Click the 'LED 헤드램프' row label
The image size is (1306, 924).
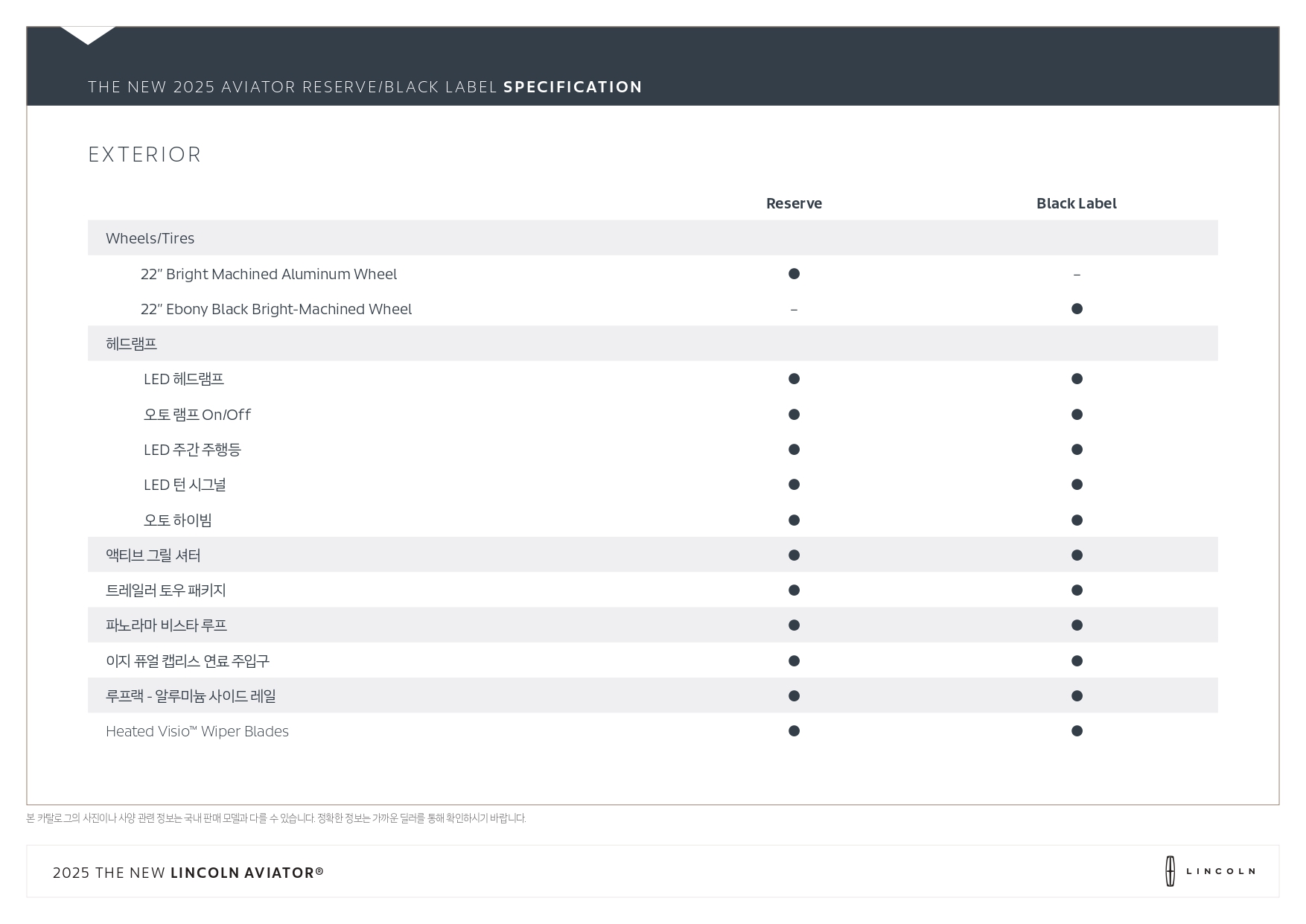(184, 379)
